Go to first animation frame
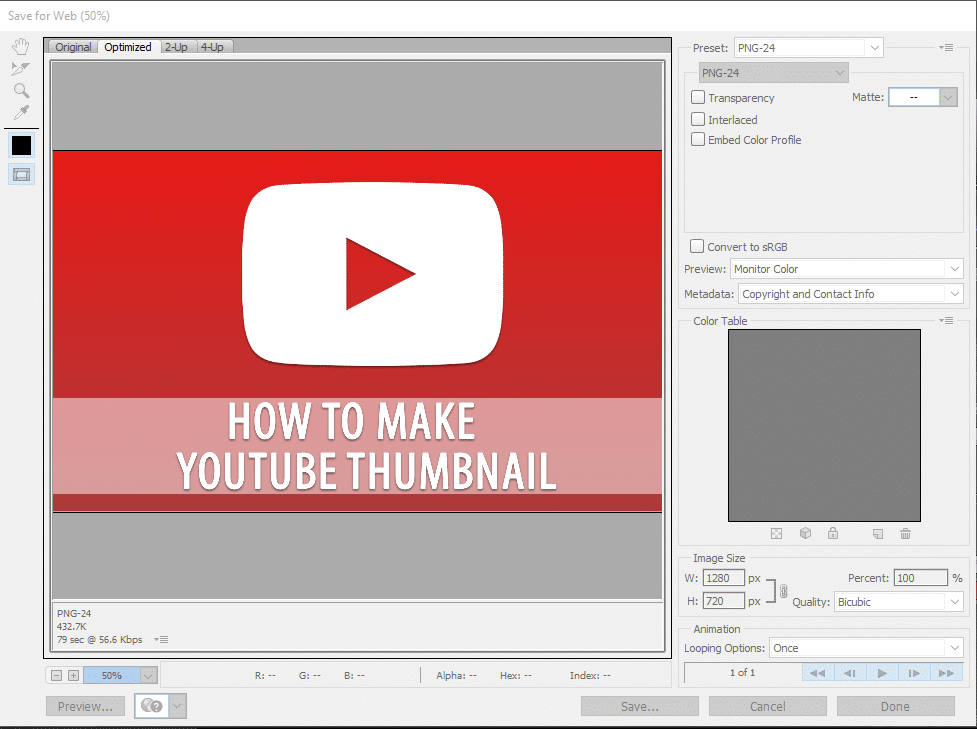The image size is (977, 729). click(x=817, y=673)
